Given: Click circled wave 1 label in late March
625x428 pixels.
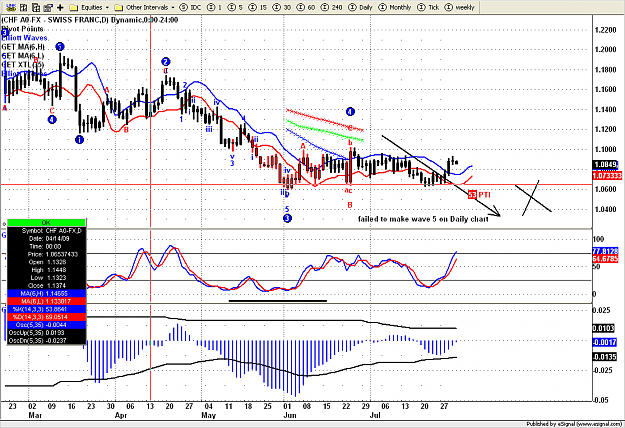Looking at the screenshot, I should pos(79,139).
